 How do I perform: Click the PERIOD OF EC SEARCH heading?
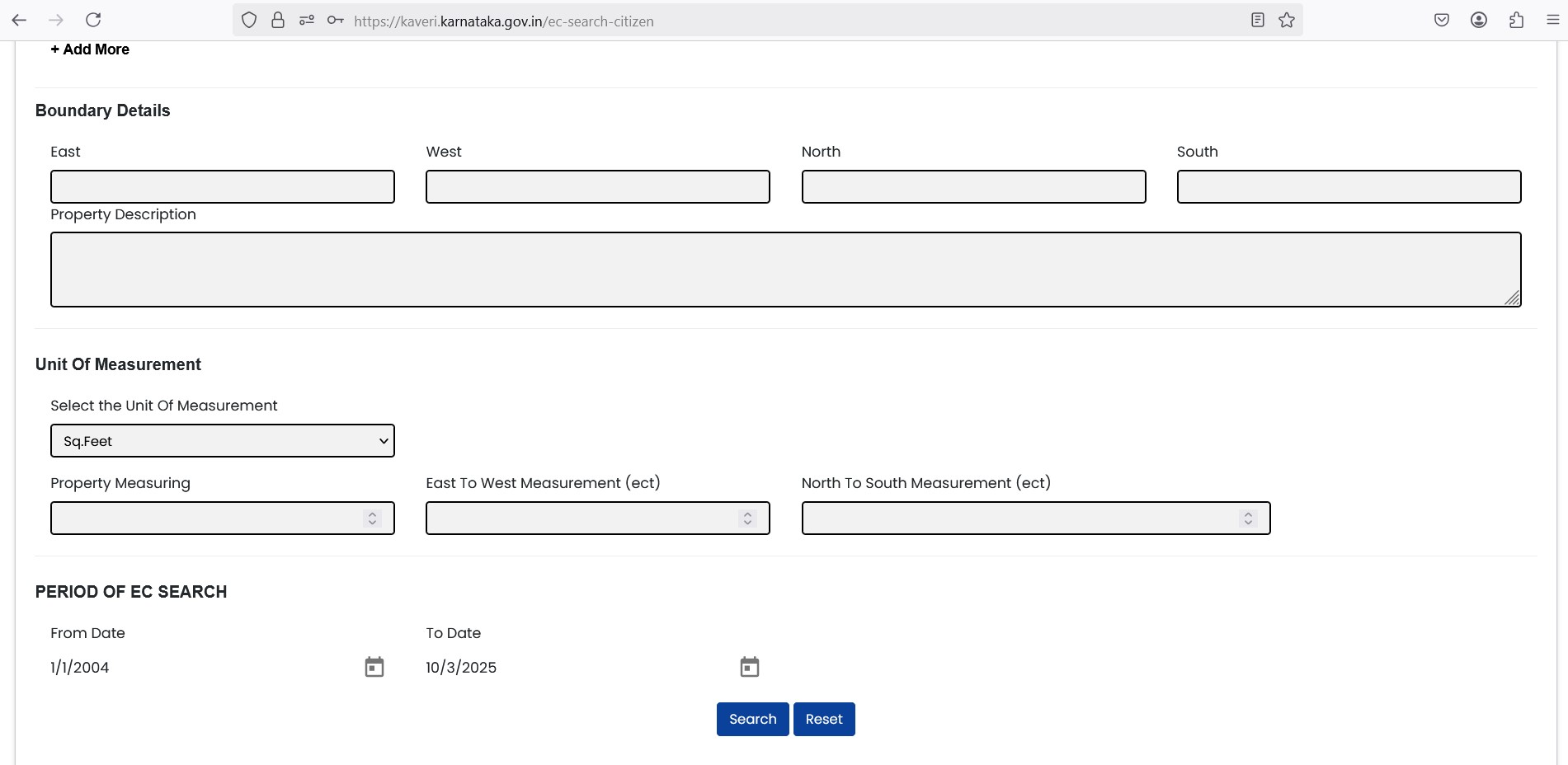point(131,592)
